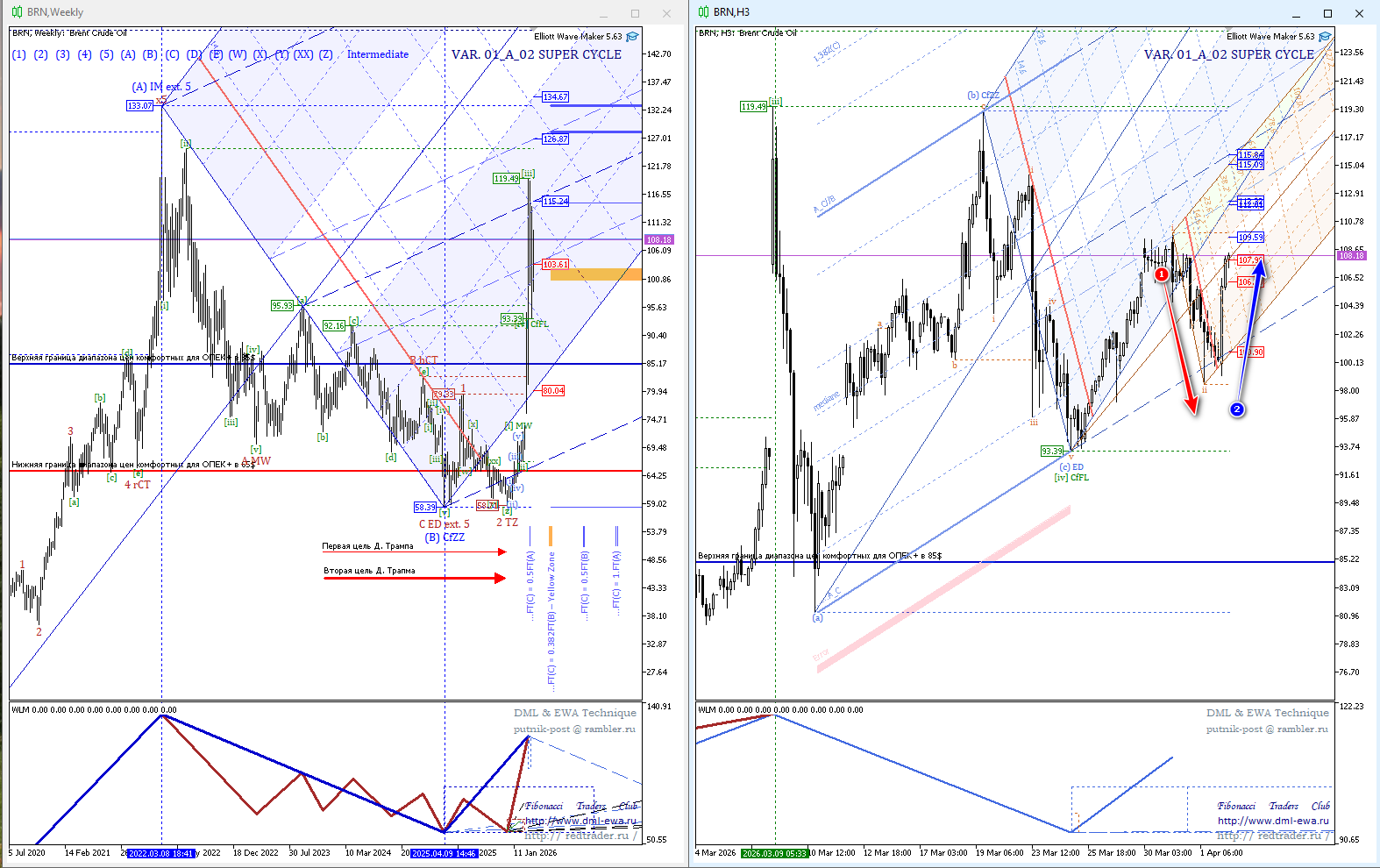Select the 2022.03.08 18:41 date marker
The image size is (1380, 868).
tap(161, 853)
